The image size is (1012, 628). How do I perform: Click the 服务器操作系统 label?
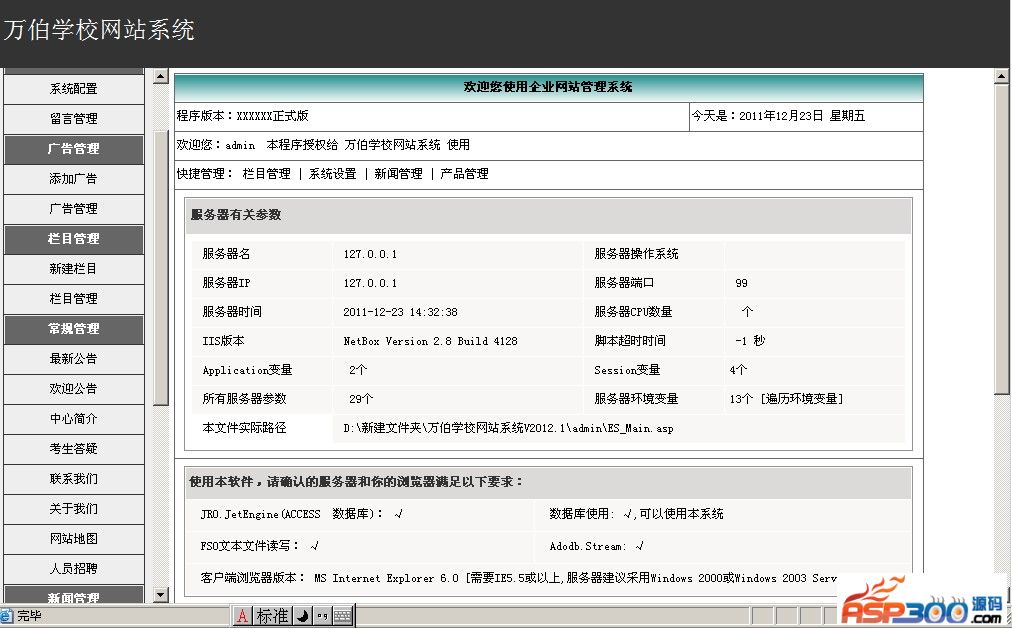click(636, 254)
